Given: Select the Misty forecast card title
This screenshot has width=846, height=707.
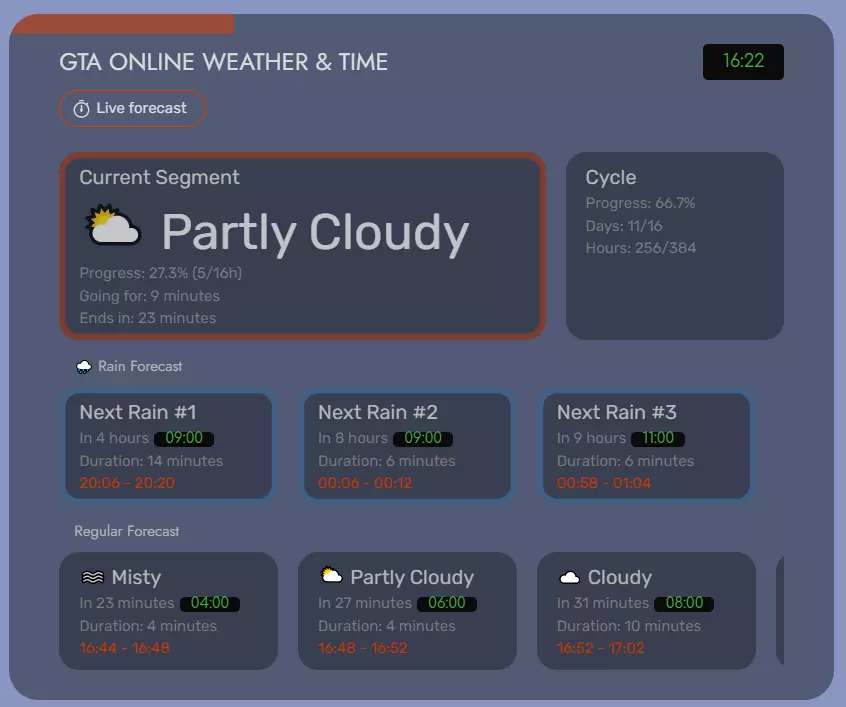Looking at the screenshot, I should 137,577.
